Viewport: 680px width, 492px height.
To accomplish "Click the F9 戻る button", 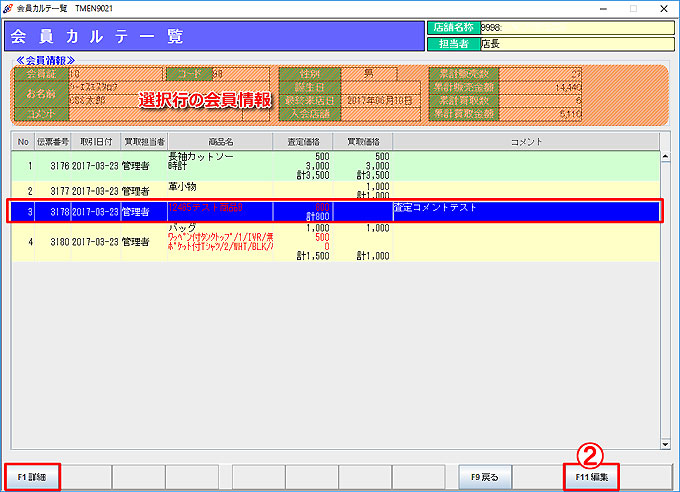I will pyautogui.click(x=484, y=477).
